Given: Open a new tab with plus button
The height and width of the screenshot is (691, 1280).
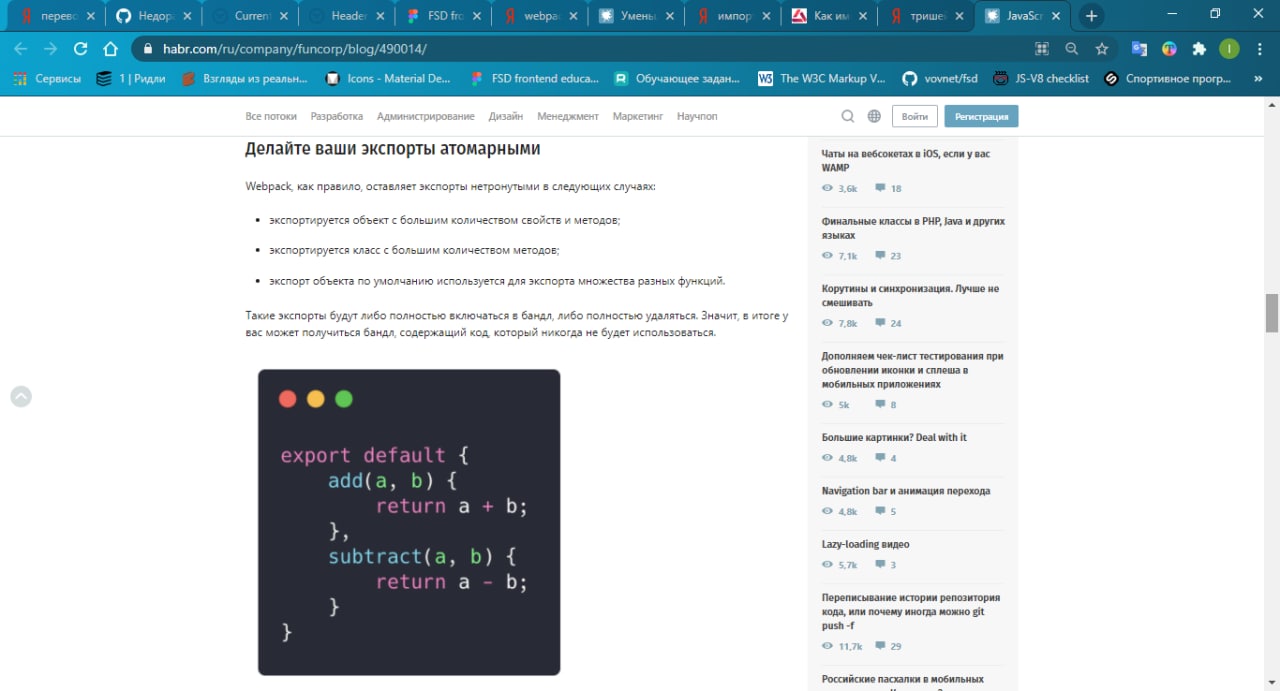Looking at the screenshot, I should click(1092, 16).
